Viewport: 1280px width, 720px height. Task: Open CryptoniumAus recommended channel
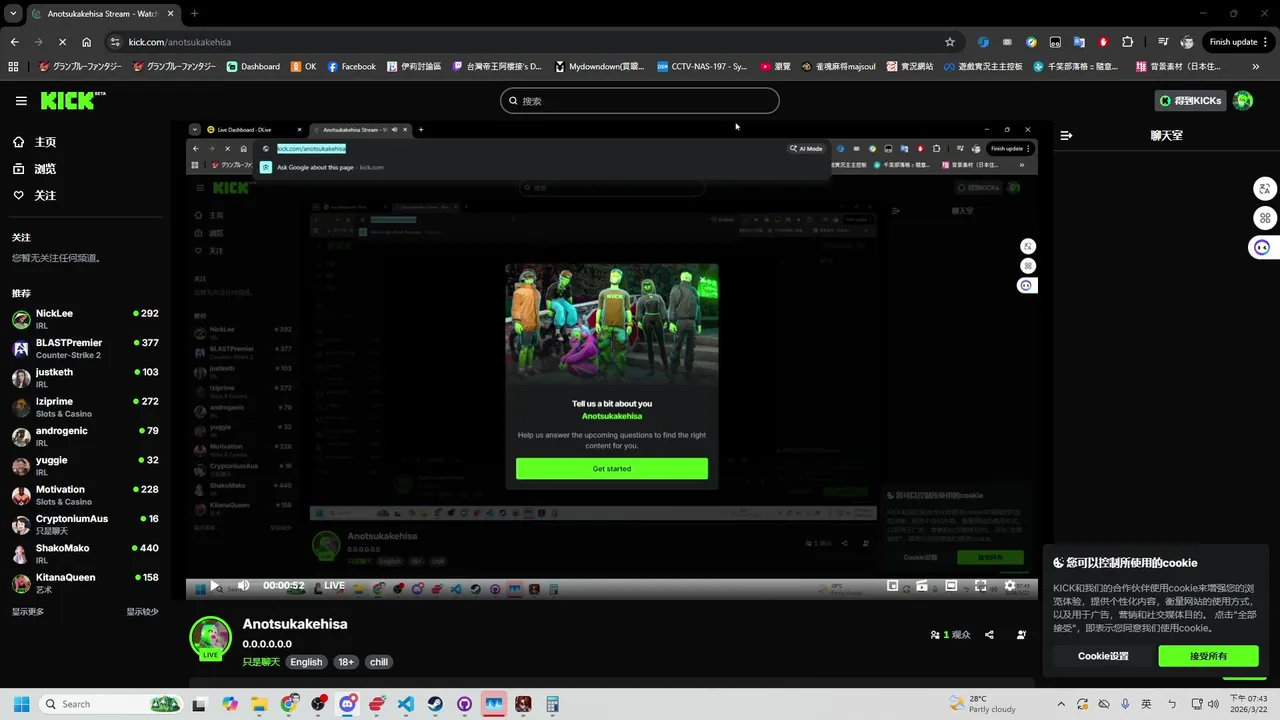[85, 524]
